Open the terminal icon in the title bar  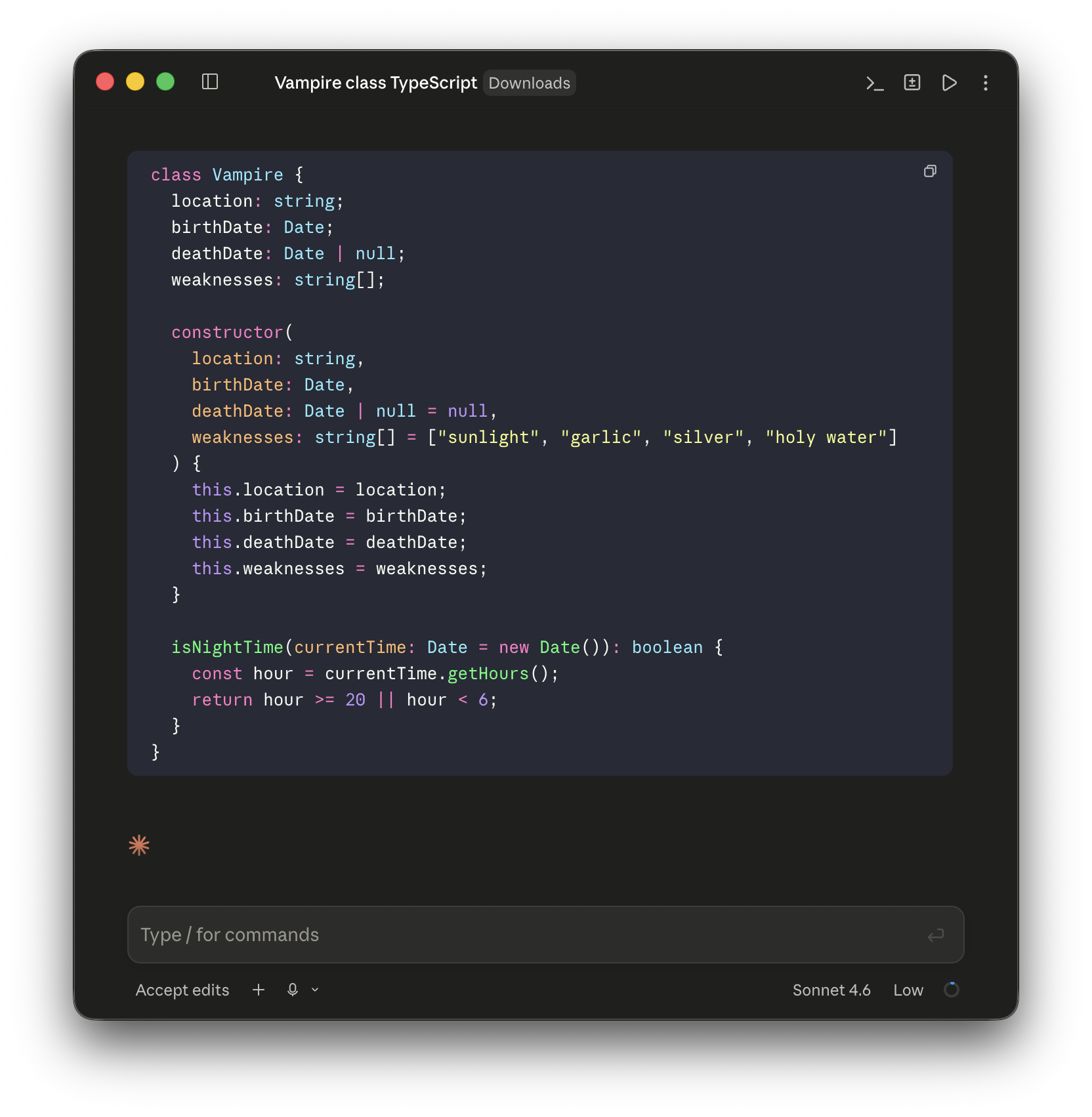pos(875,83)
